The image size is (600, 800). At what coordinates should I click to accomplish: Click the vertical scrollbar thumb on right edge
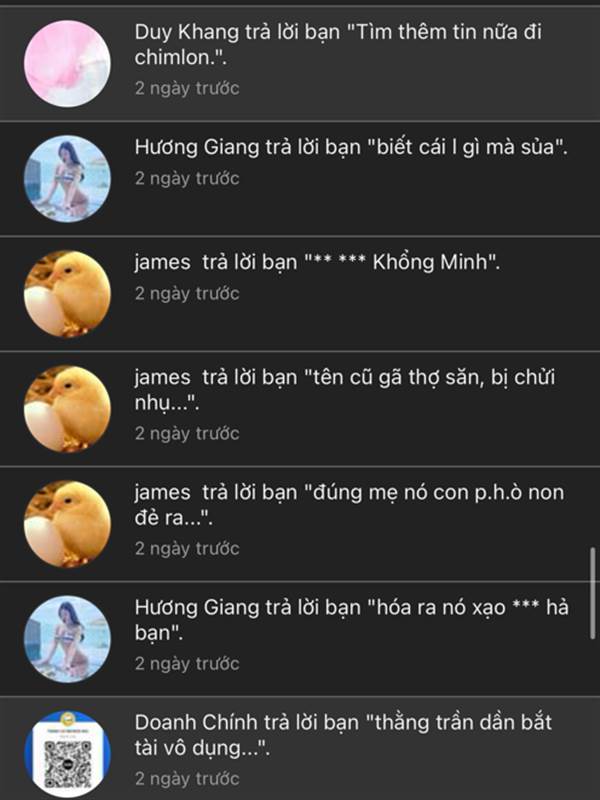click(592, 593)
